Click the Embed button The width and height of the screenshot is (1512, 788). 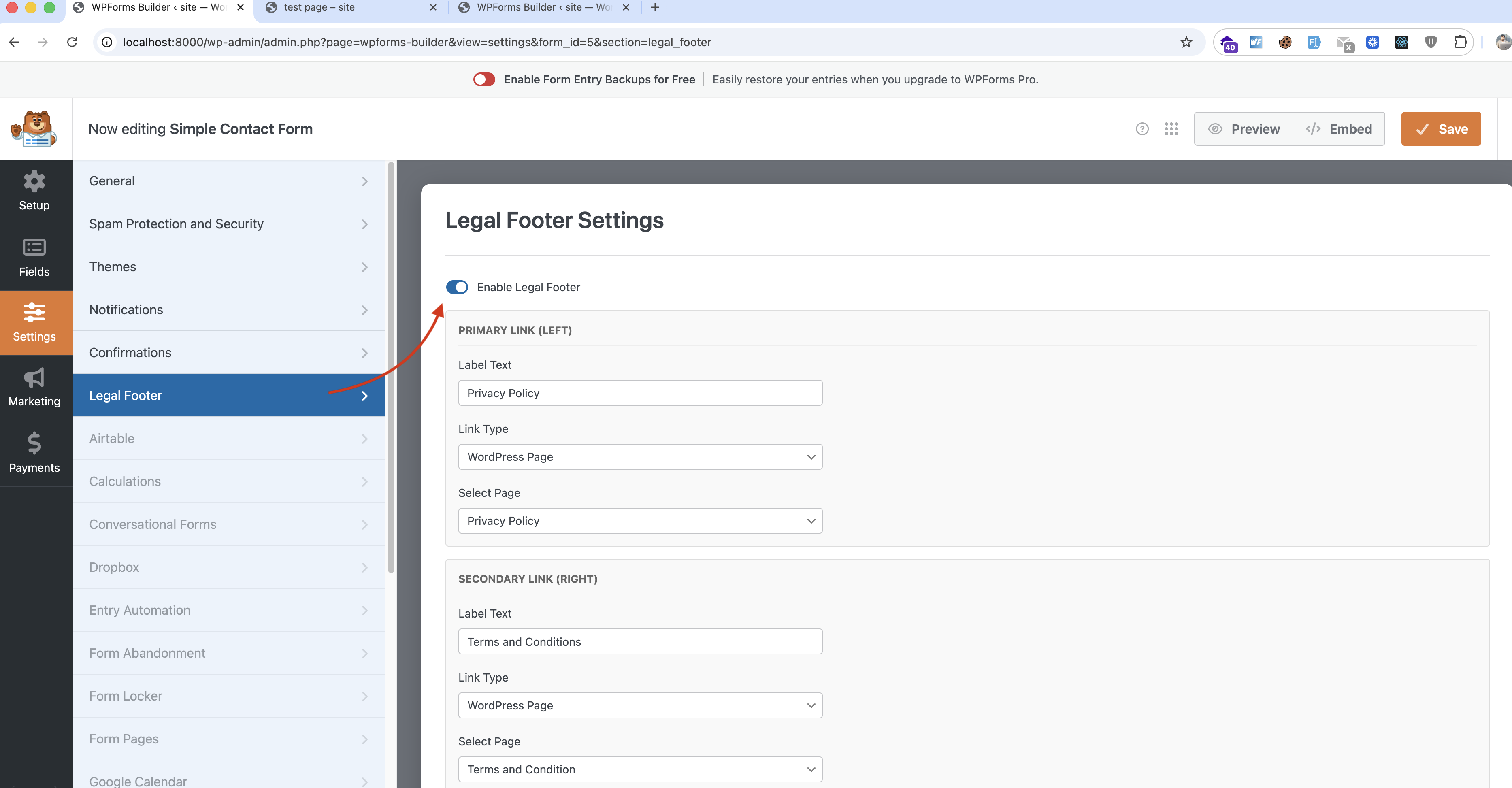pyautogui.click(x=1339, y=128)
